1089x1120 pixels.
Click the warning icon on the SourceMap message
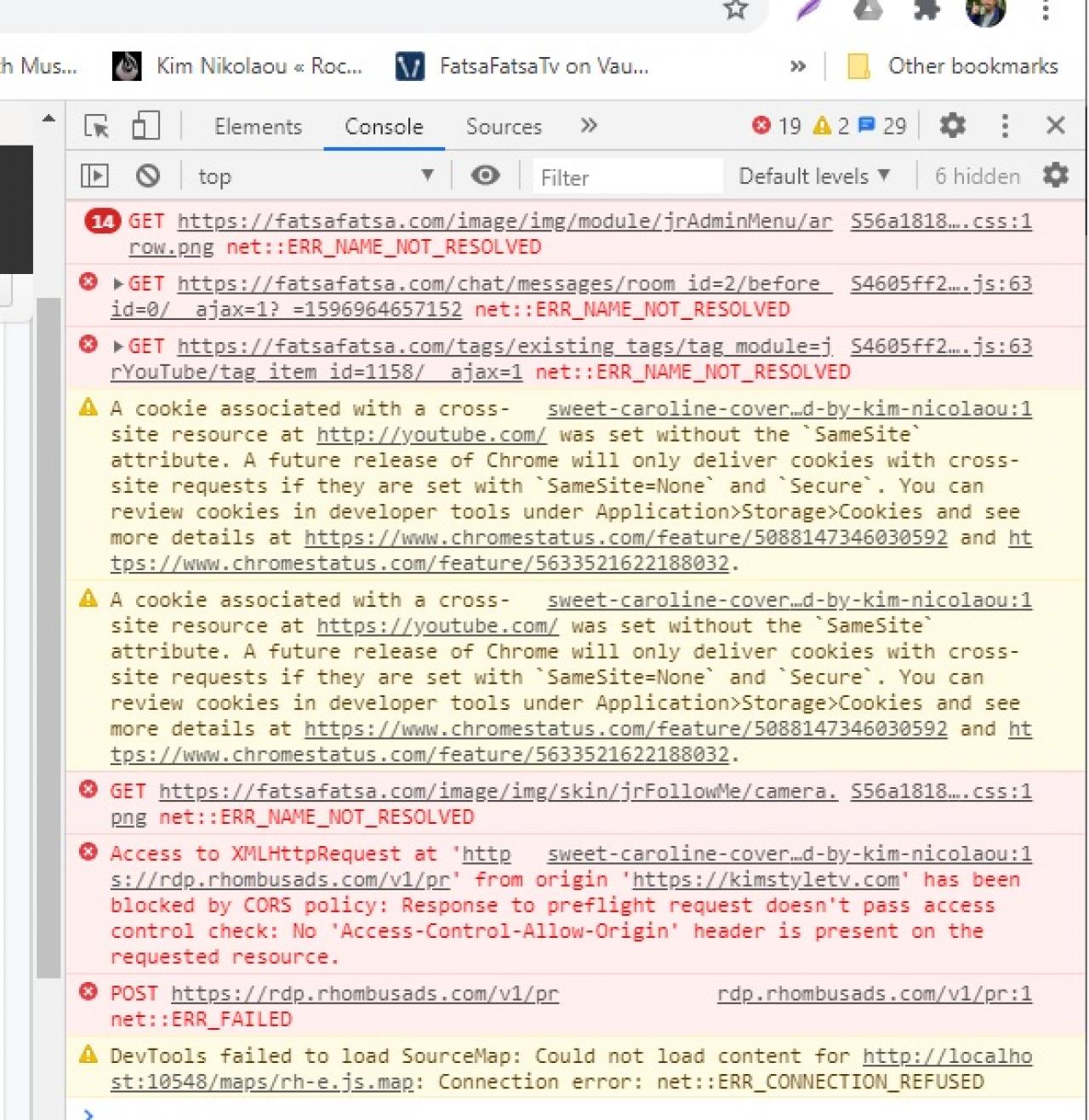[x=88, y=1055]
